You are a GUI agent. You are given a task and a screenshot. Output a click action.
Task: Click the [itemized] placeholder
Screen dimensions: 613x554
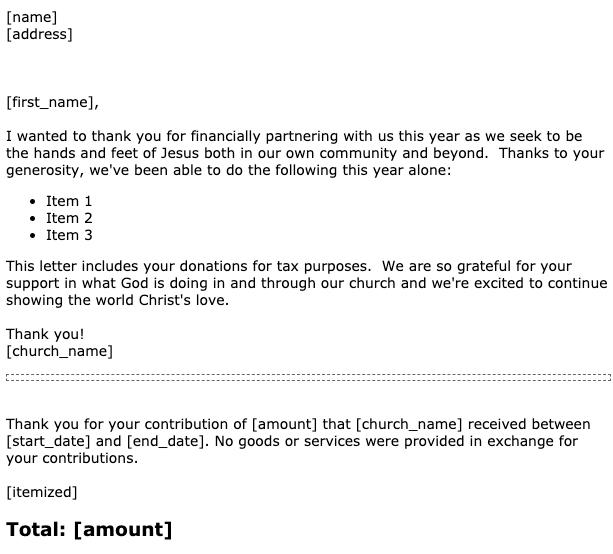pyautogui.click(x=41, y=491)
